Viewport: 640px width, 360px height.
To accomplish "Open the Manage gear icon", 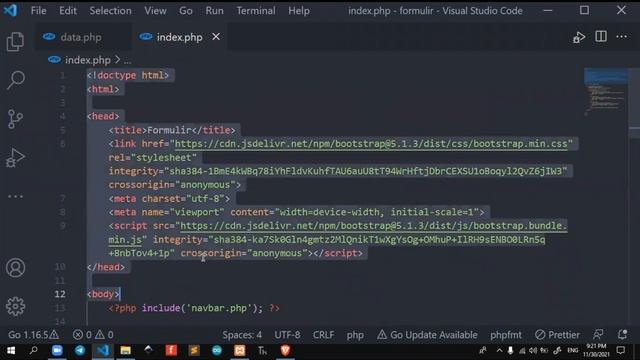I will pyautogui.click(x=16, y=307).
